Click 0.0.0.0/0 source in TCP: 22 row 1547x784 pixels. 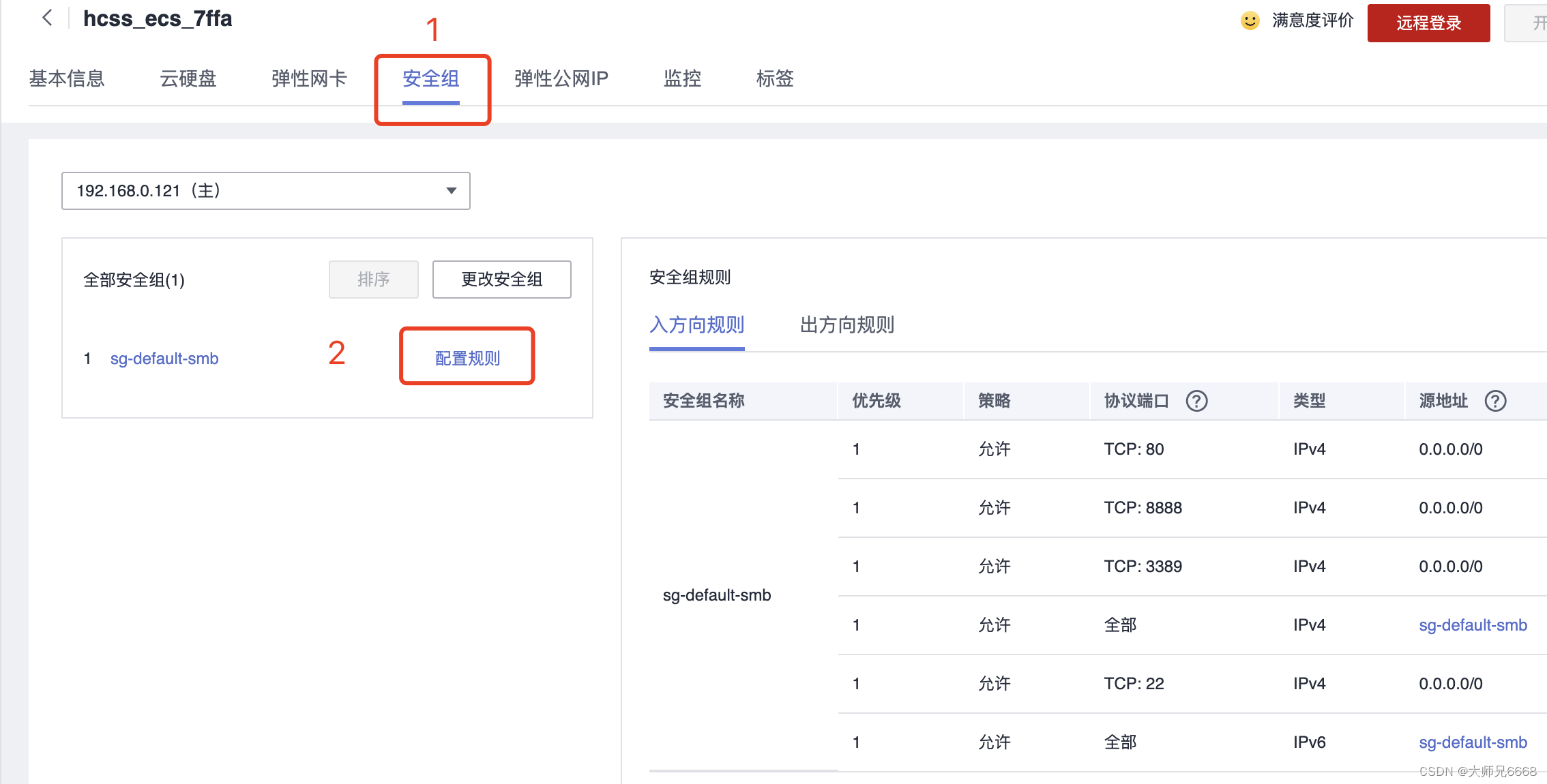click(1451, 684)
